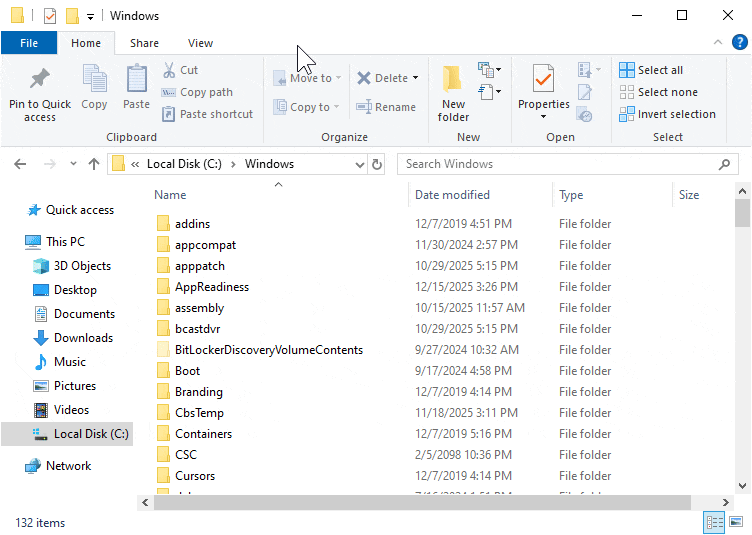This screenshot has width=752, height=535.
Task: Switch to the Share tab
Action: (x=144, y=43)
